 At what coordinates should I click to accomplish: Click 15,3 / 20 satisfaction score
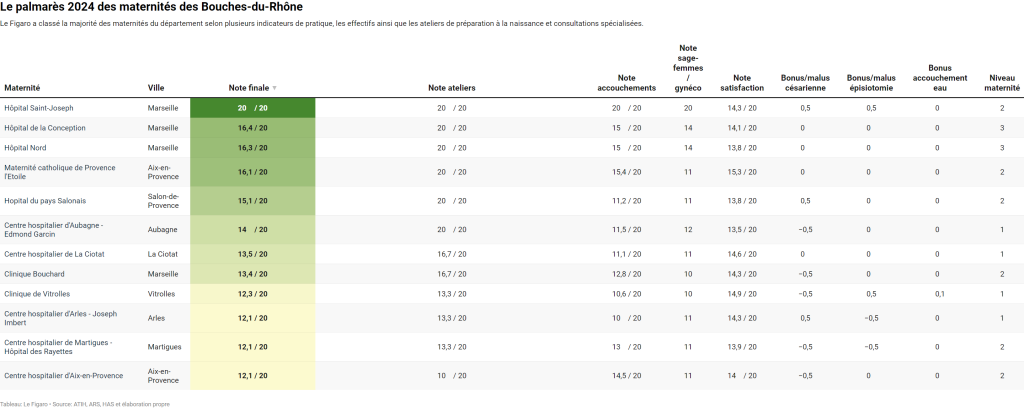coord(742,172)
